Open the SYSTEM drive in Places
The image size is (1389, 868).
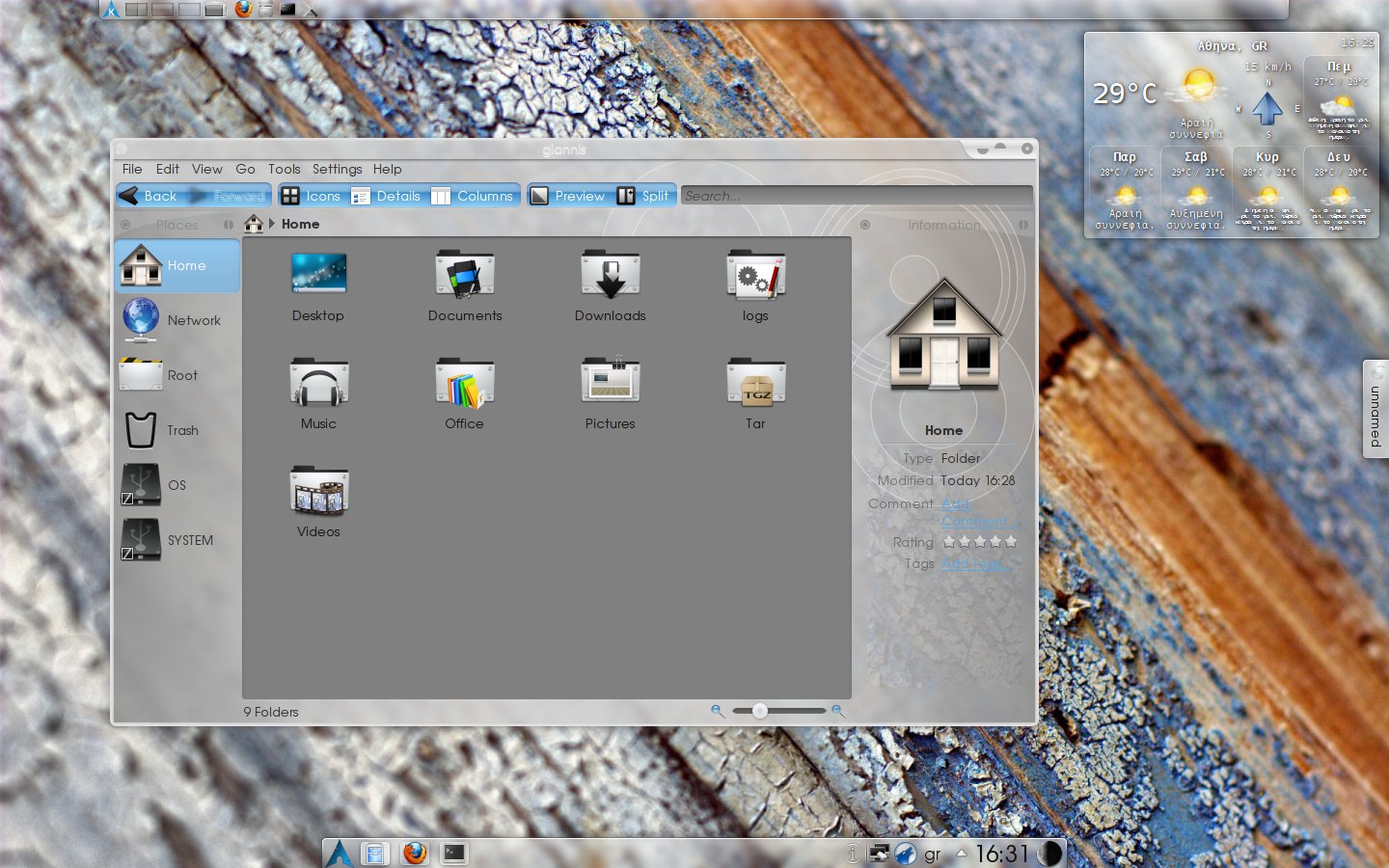pos(177,540)
